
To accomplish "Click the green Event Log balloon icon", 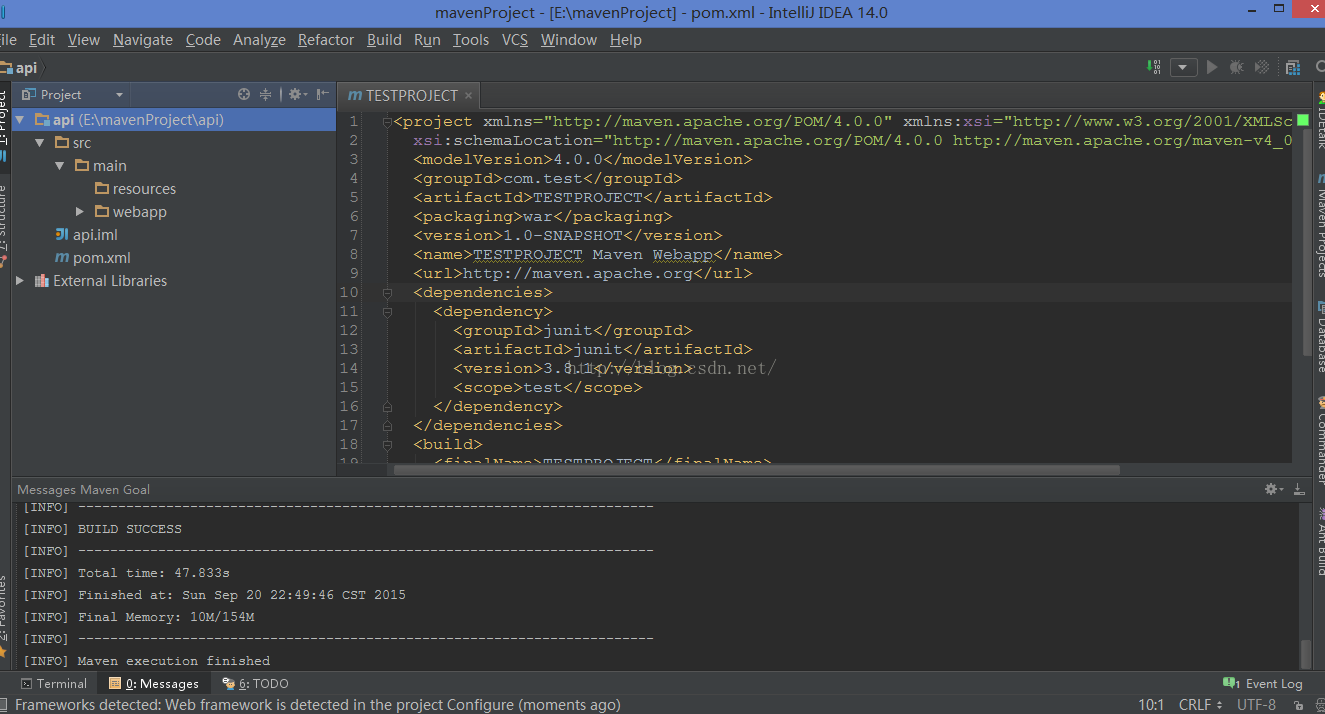I will tap(1231, 683).
